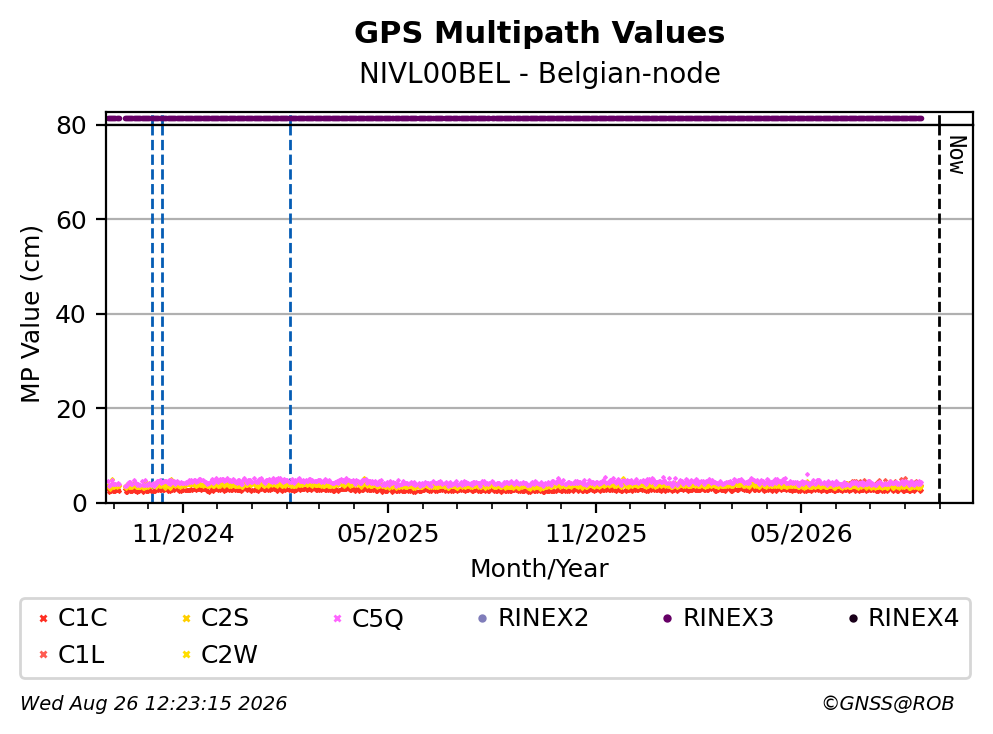The image size is (993, 734).
Task: Click the MP Value (cm) axis label
Action: [x=30, y=314]
